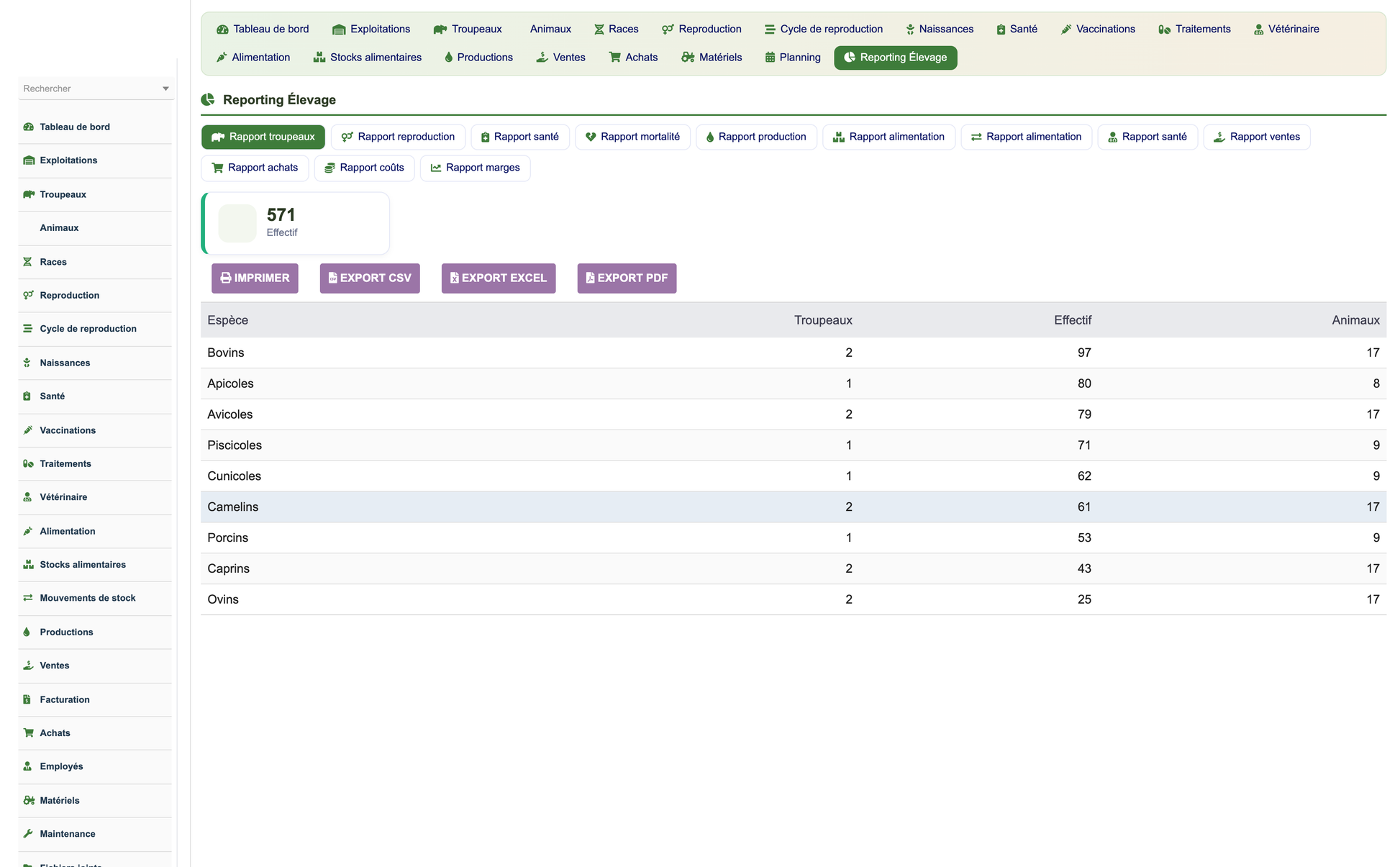
Task: Click the calendar icon in top Planning tab
Action: (x=770, y=58)
